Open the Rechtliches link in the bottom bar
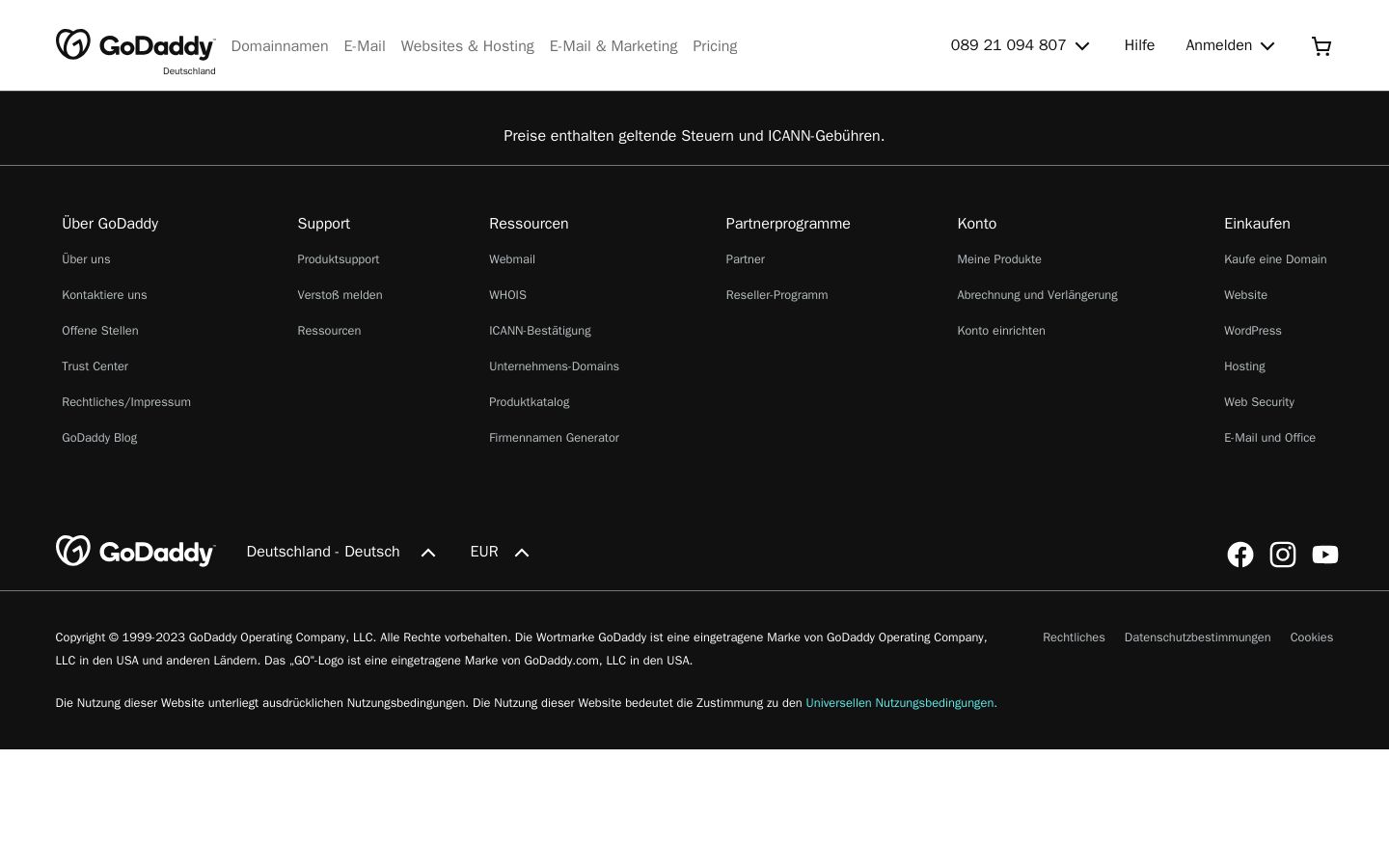The height and width of the screenshot is (868, 1389). [x=1074, y=637]
